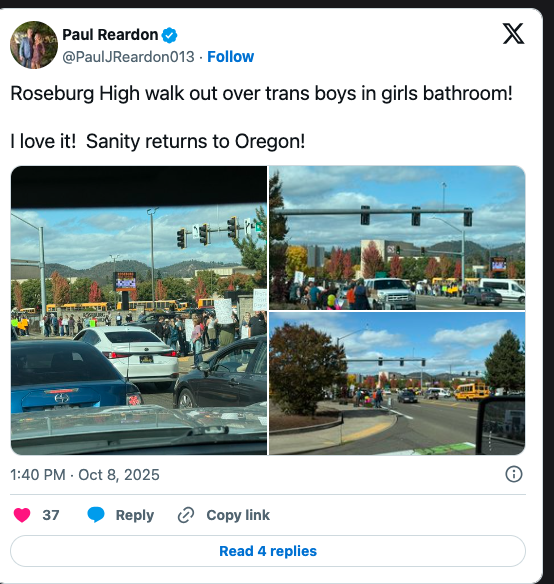Open the 1:40 PM Oct 8, 2025 timestamp

click(x=85, y=475)
